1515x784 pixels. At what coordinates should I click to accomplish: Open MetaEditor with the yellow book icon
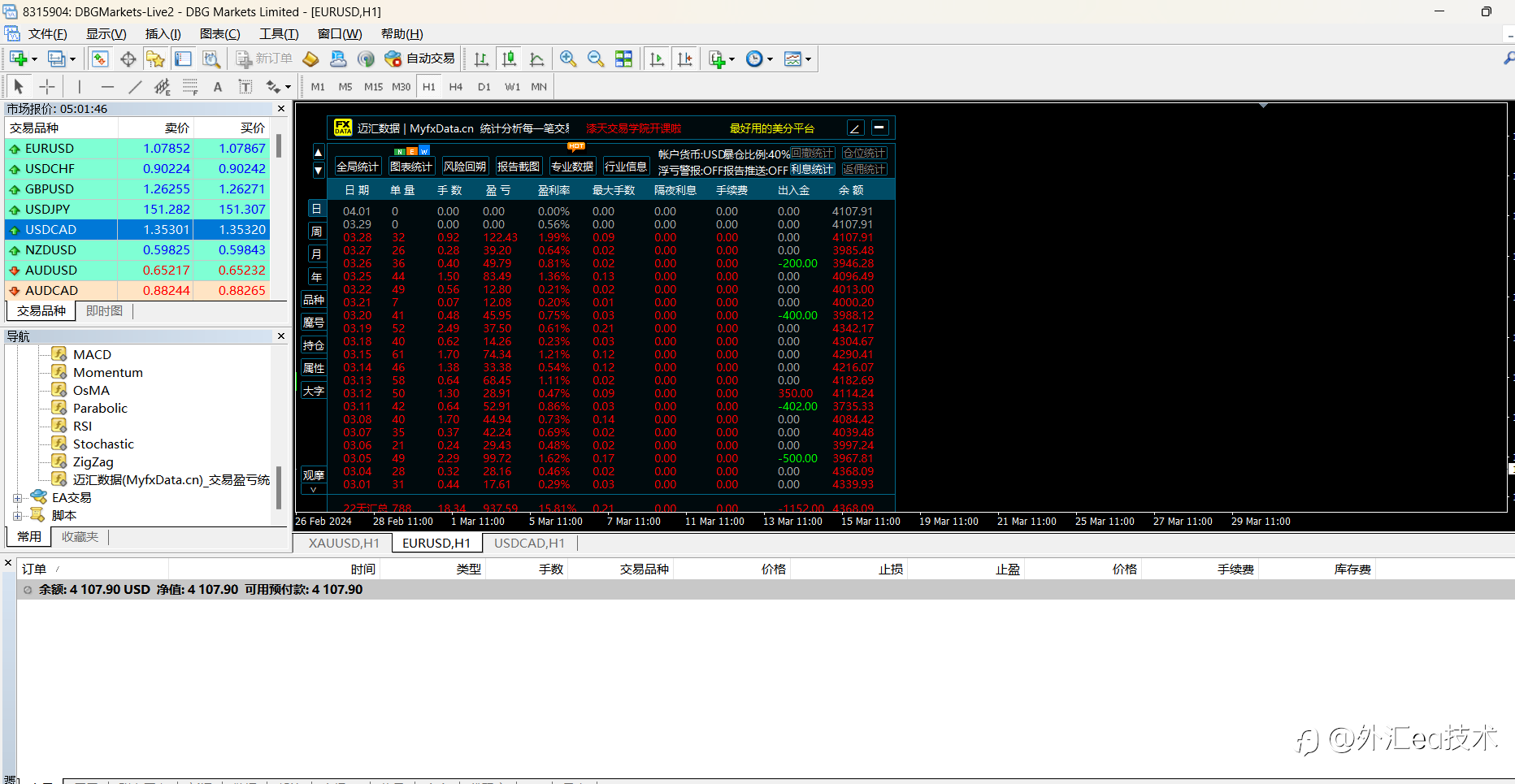click(x=310, y=58)
